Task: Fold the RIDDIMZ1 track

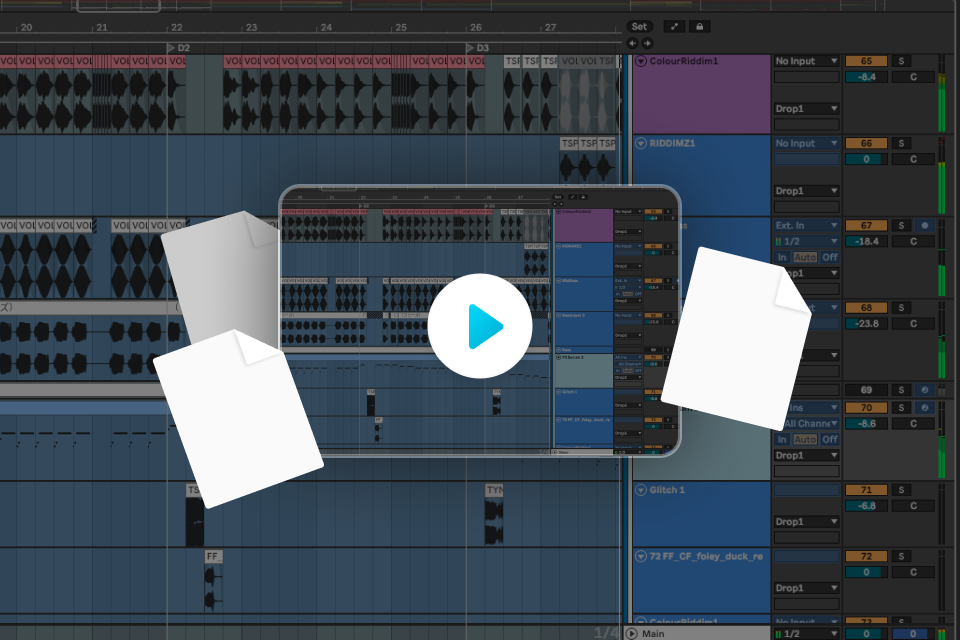Action: (641, 143)
